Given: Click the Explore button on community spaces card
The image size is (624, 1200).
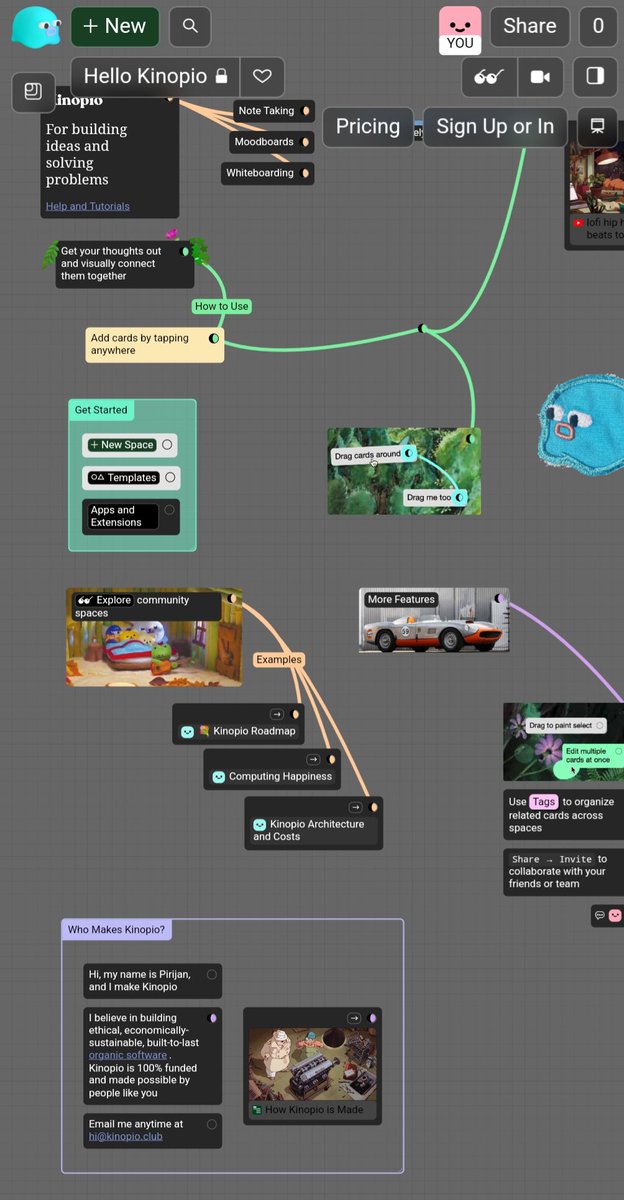Looking at the screenshot, I should 104,600.
